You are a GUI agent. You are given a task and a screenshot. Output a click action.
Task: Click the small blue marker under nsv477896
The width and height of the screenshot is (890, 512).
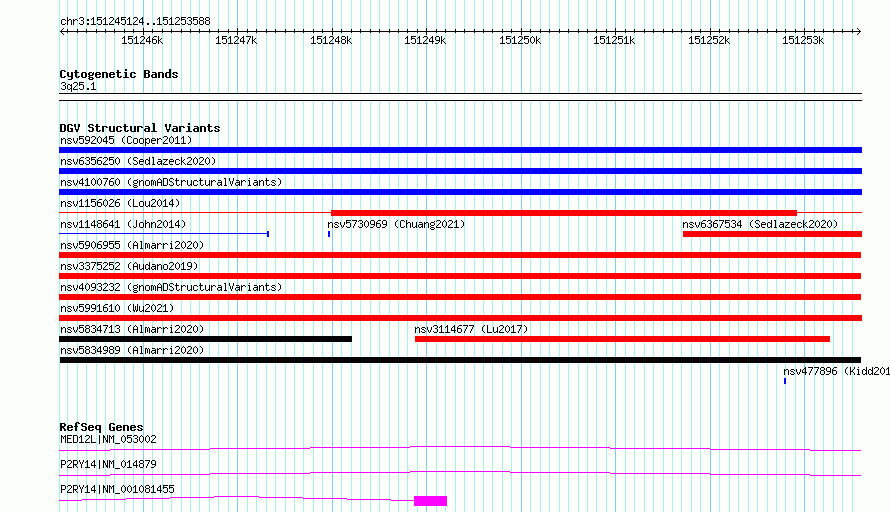point(785,381)
